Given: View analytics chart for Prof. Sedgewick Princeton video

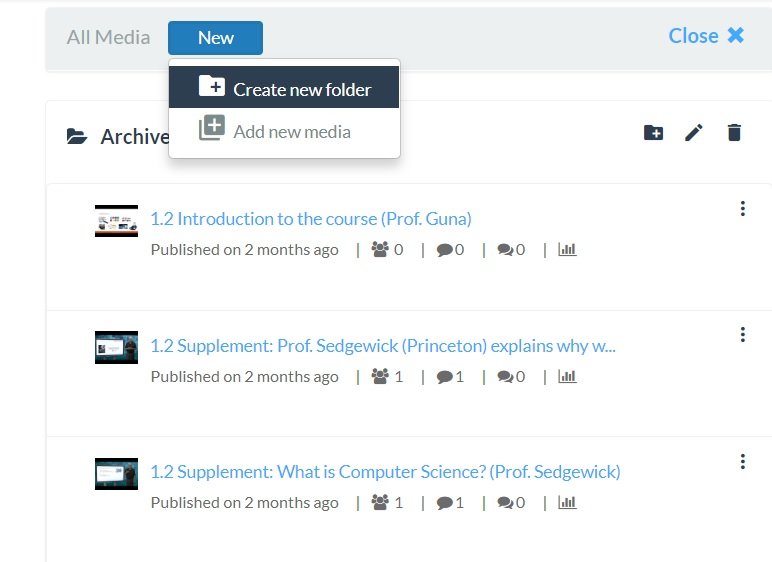Looking at the screenshot, I should (567, 376).
